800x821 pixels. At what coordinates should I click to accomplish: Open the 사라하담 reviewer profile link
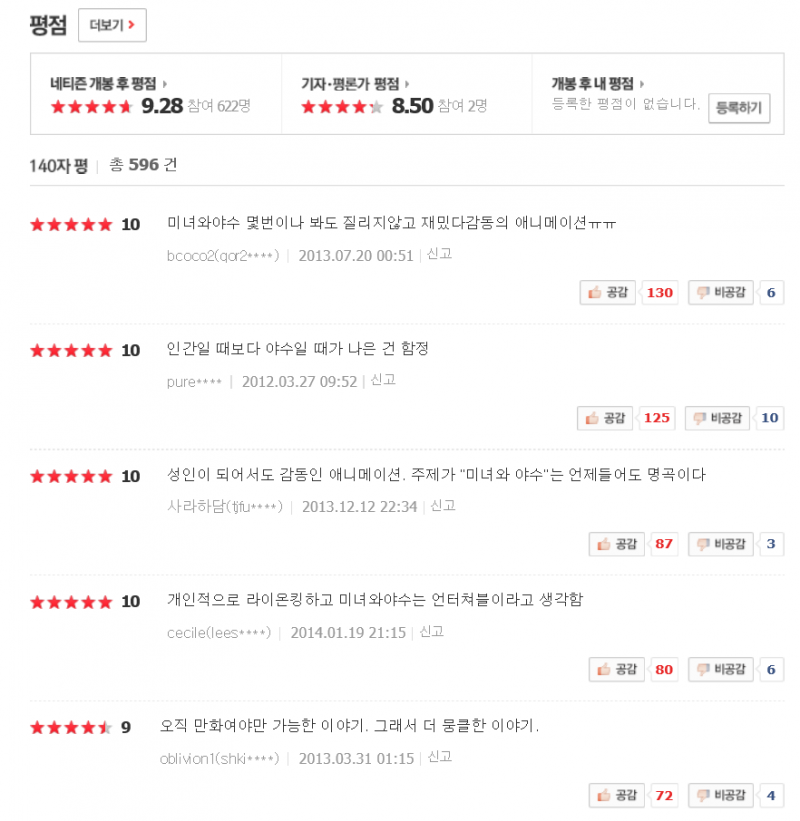pyautogui.click(x=224, y=506)
